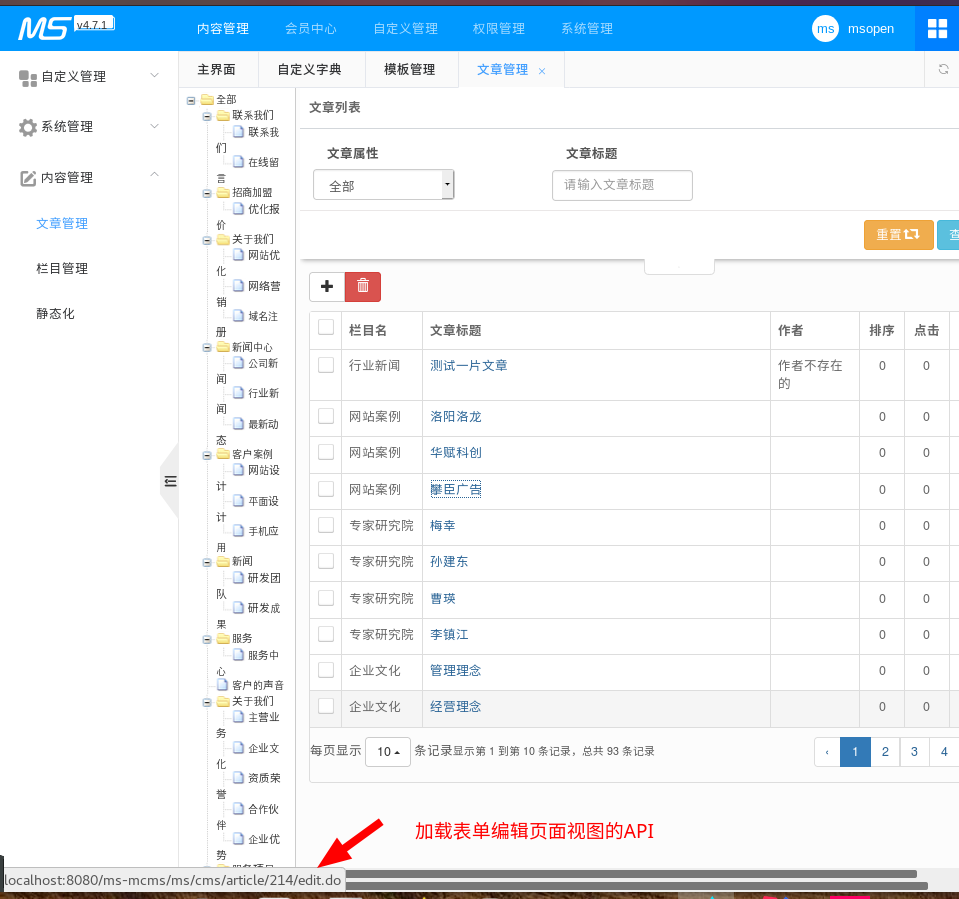Viewport: 959px width, 899px height.
Task: Click the 域名注册 page icon
Action: 239,316
